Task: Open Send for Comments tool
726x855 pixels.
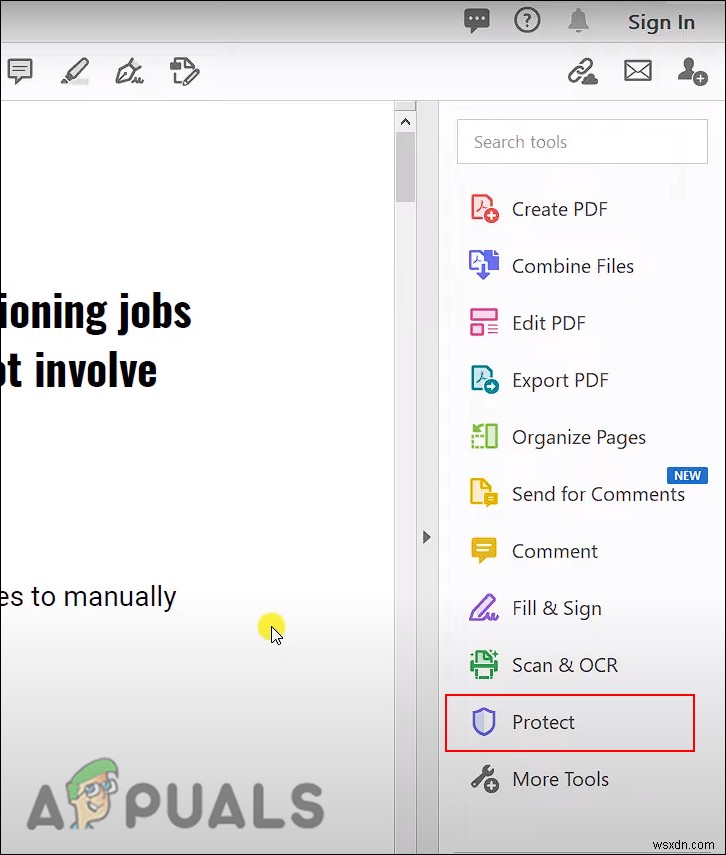Action: click(577, 494)
